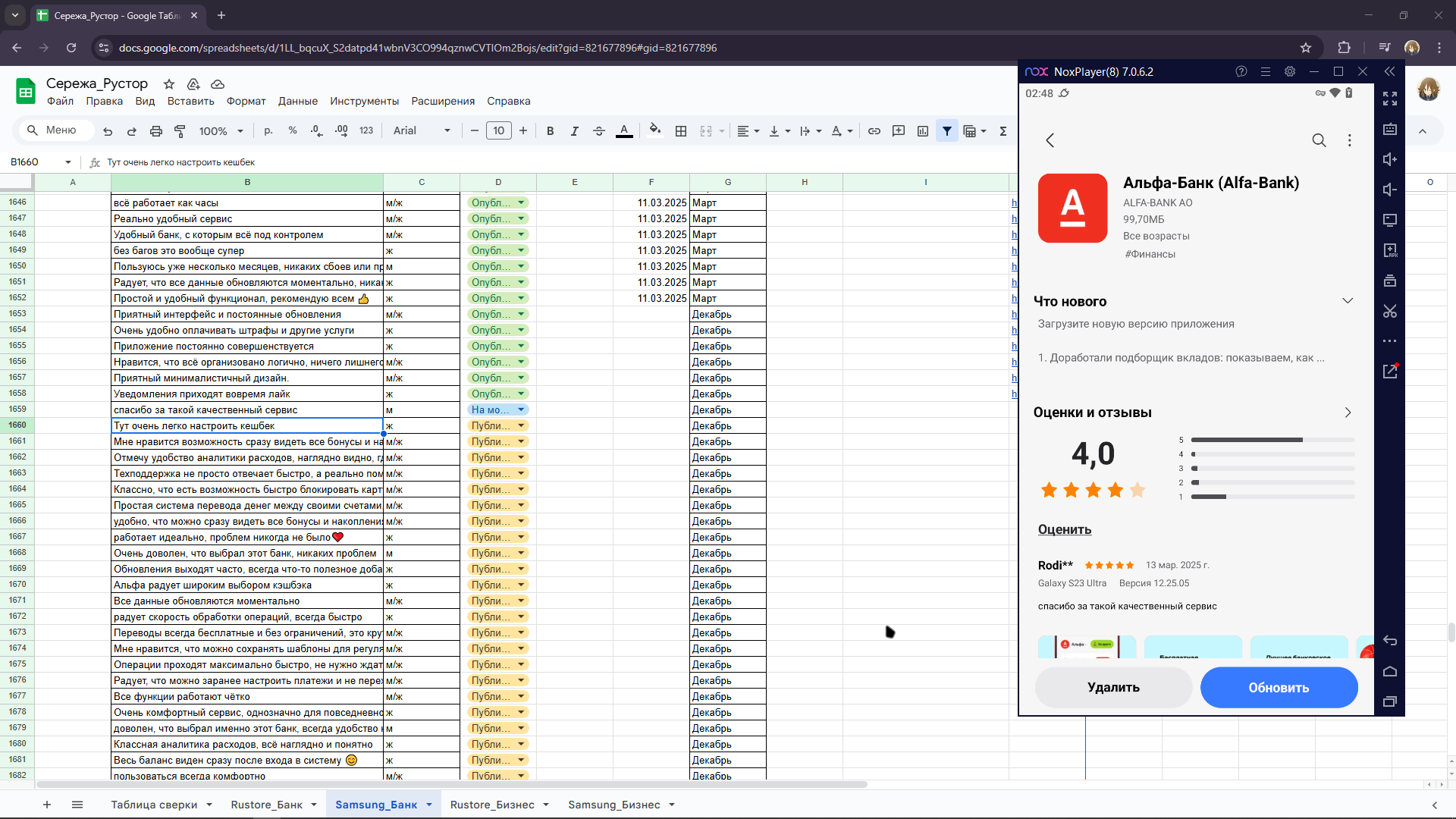Toggle strikethrough formatting

[598, 131]
